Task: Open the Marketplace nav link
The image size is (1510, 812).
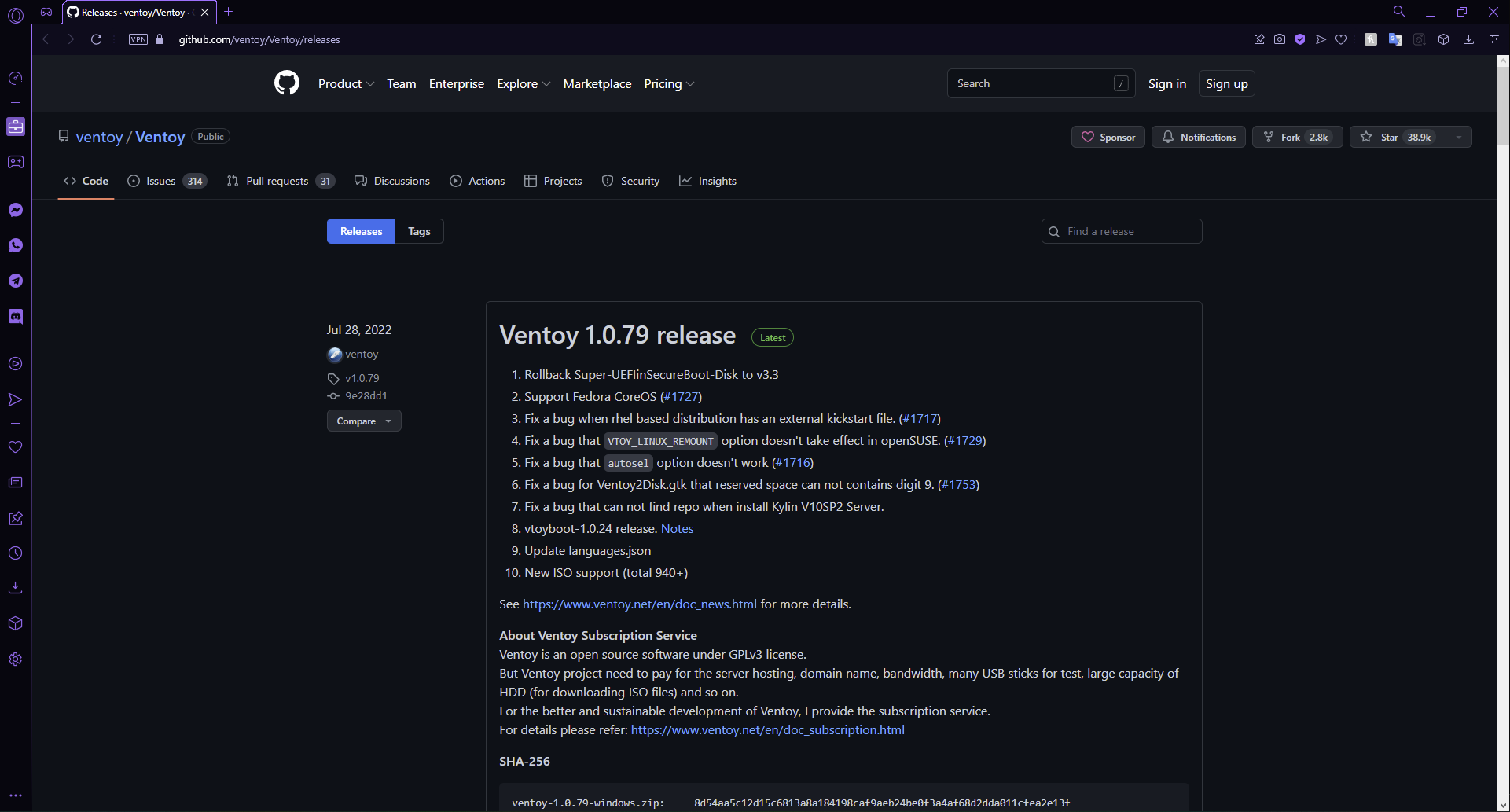Action: point(597,83)
